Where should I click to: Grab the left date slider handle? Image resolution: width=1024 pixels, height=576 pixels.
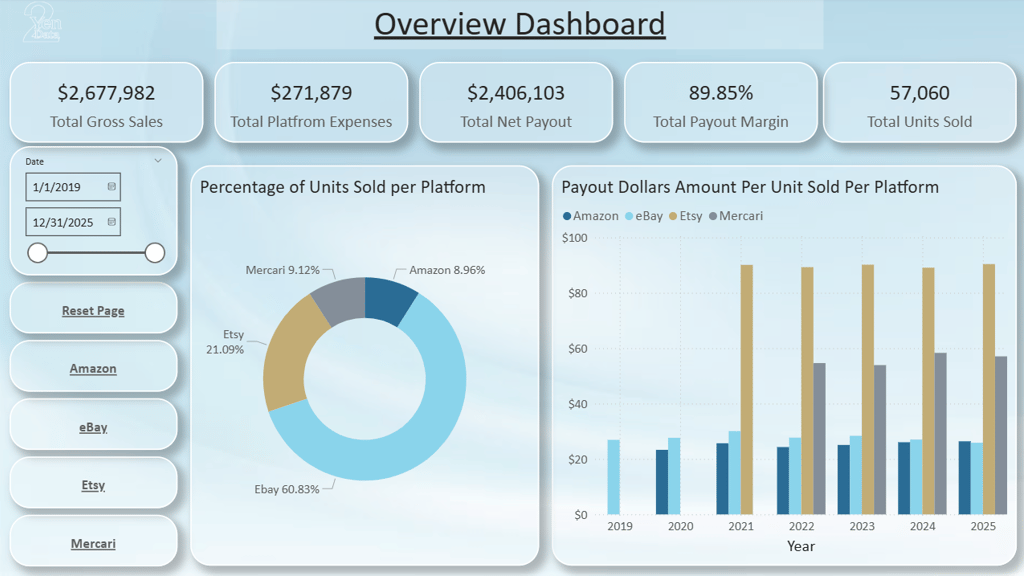point(38,253)
